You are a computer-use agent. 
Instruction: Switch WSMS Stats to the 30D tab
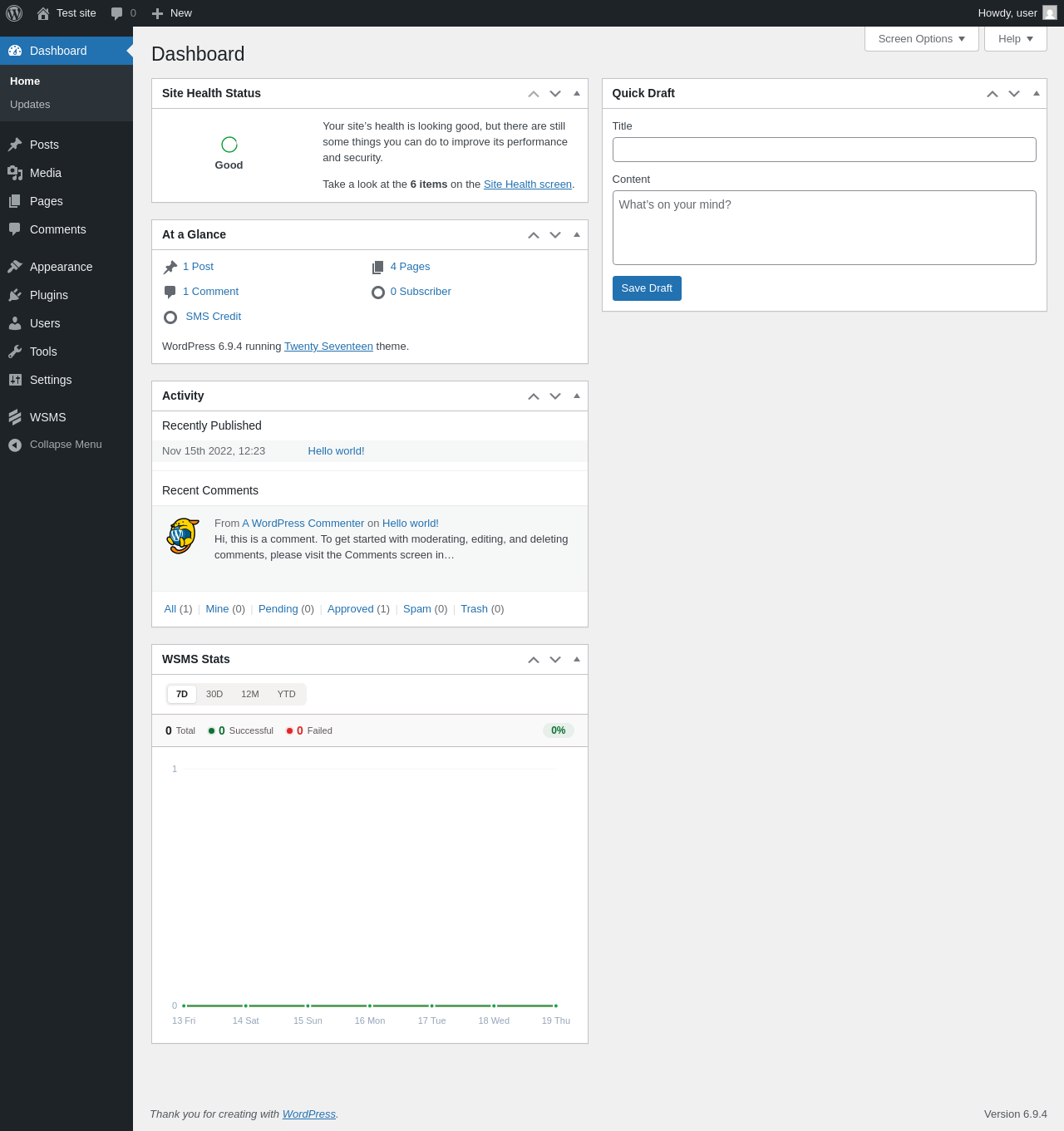pyautogui.click(x=214, y=694)
